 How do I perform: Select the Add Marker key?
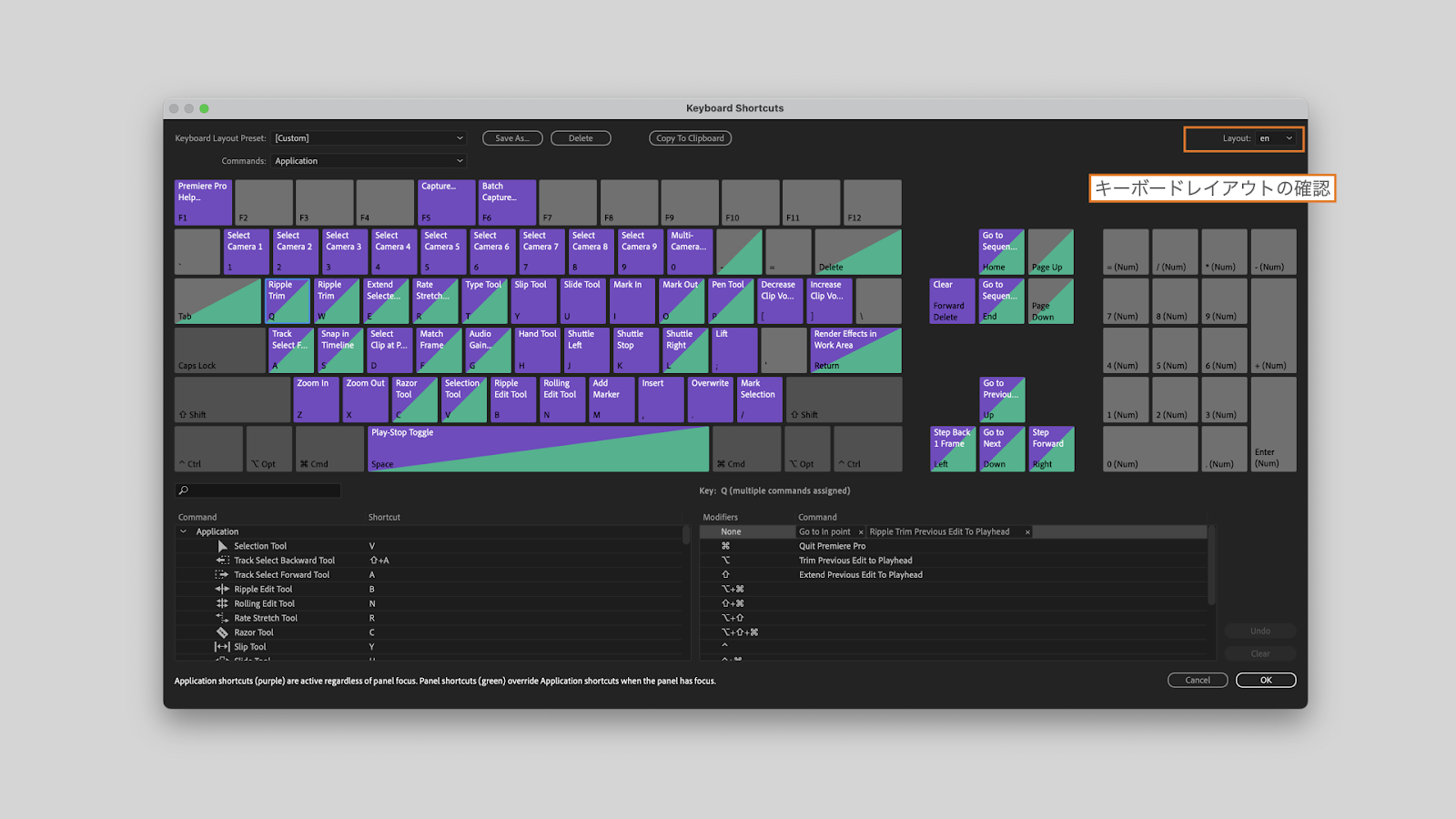pyautogui.click(x=612, y=399)
